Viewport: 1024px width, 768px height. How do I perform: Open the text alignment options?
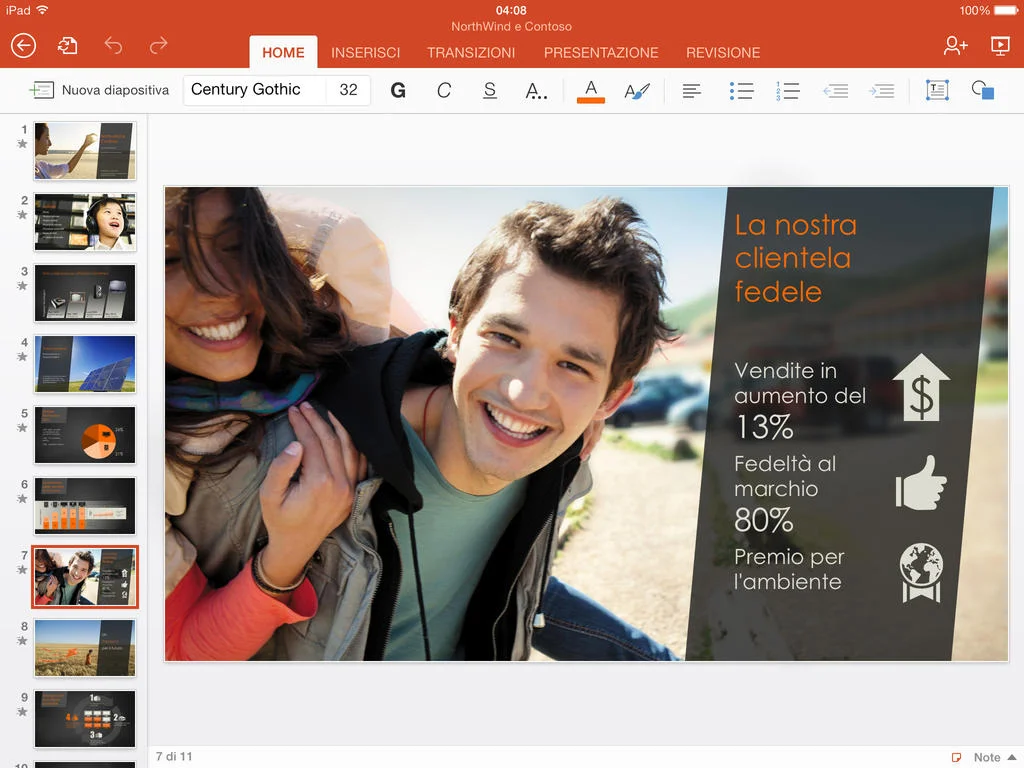click(691, 90)
